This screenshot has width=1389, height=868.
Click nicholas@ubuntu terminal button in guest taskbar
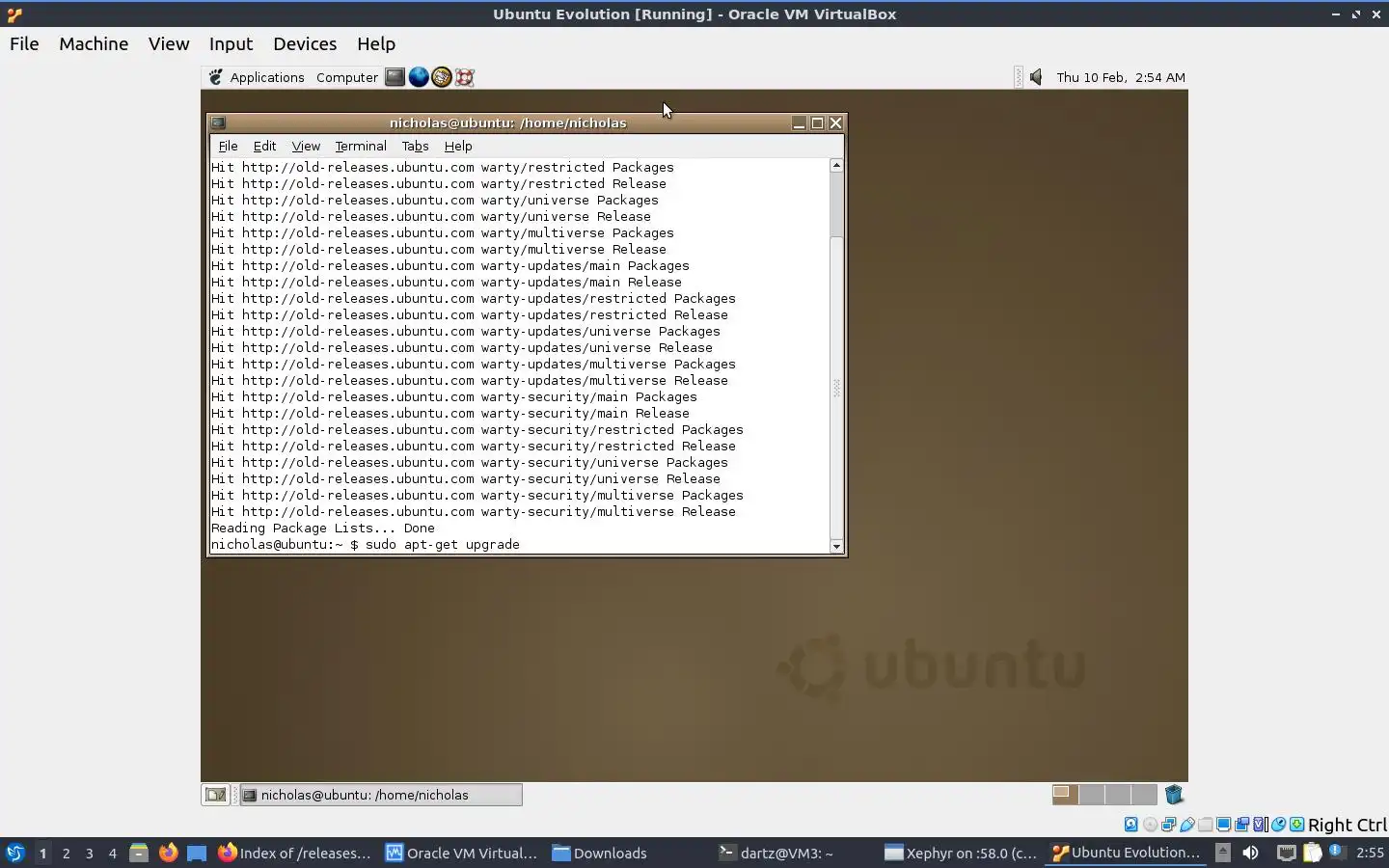(x=381, y=795)
